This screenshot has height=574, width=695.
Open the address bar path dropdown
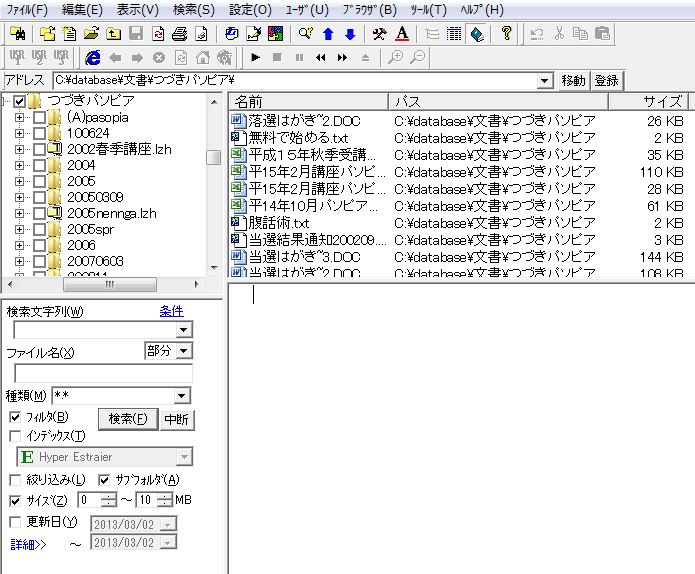pyautogui.click(x=545, y=80)
